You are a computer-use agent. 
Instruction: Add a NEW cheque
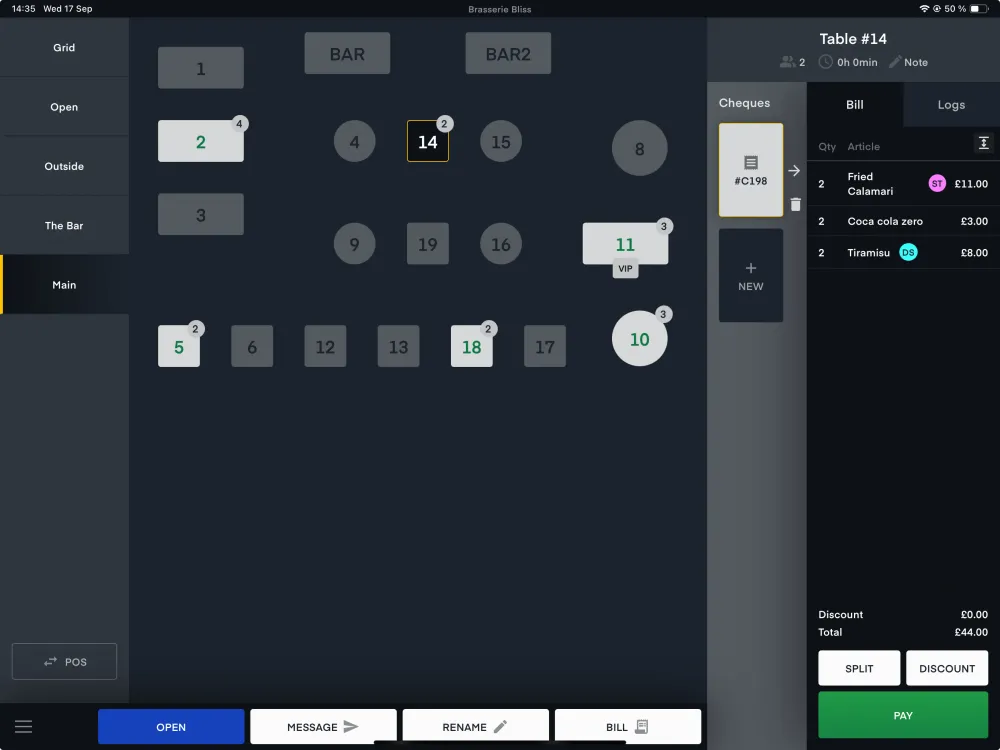click(751, 276)
